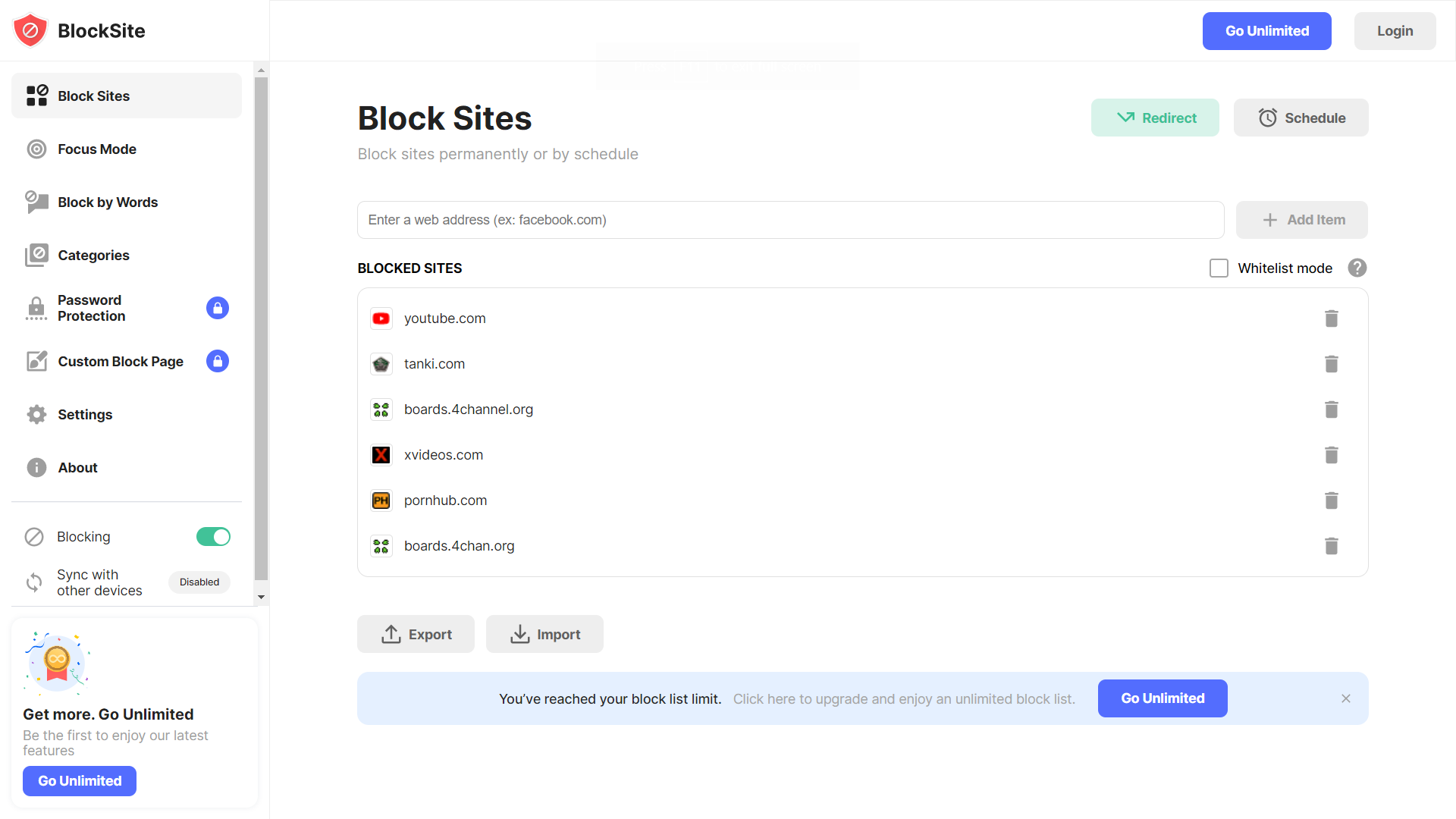Open Custom Block Page section
1456x819 pixels.
127,361
